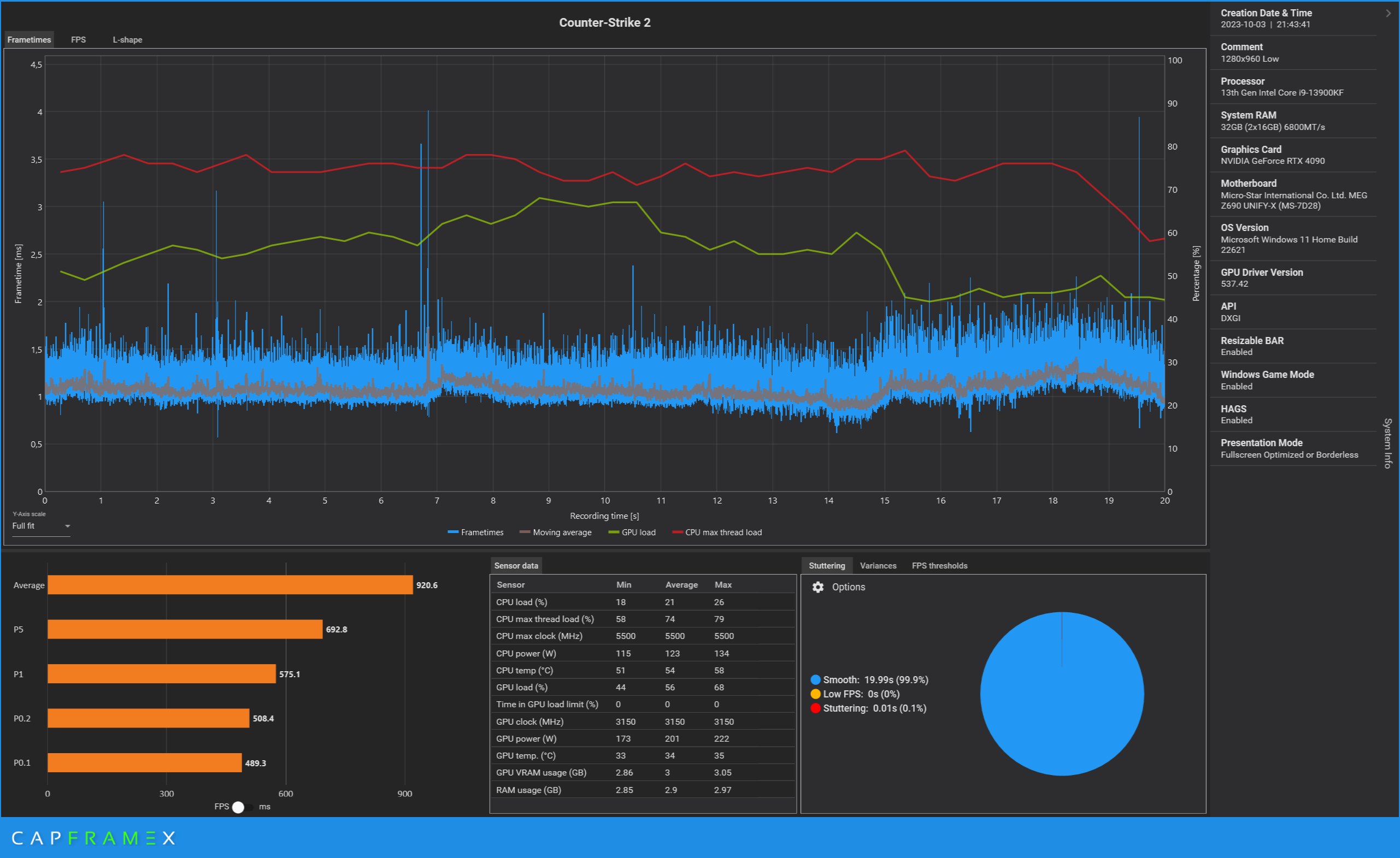The width and height of the screenshot is (1400, 858).
Task: Toggle CPU max thread load legend entry
Action: pos(717,532)
